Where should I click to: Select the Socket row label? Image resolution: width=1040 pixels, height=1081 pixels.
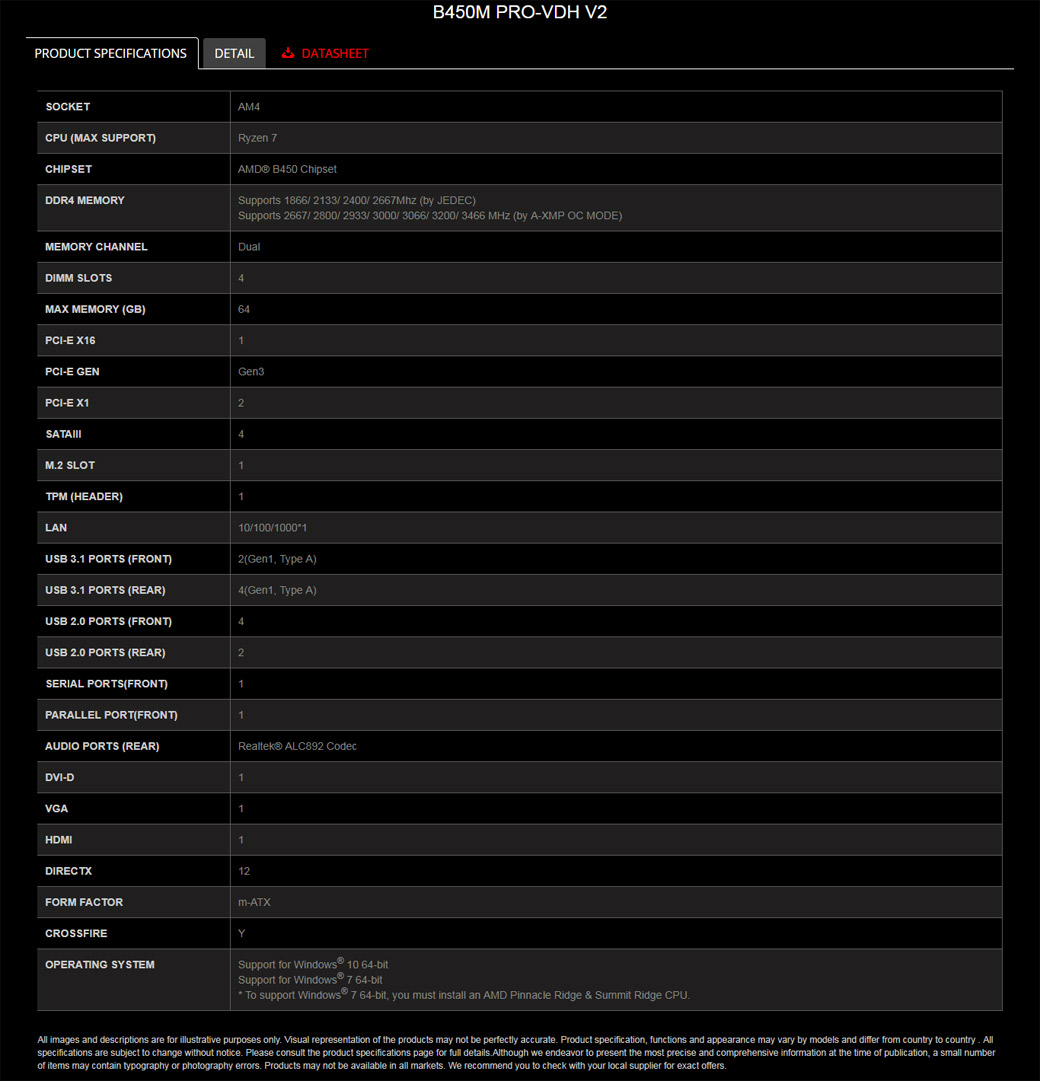[68, 107]
